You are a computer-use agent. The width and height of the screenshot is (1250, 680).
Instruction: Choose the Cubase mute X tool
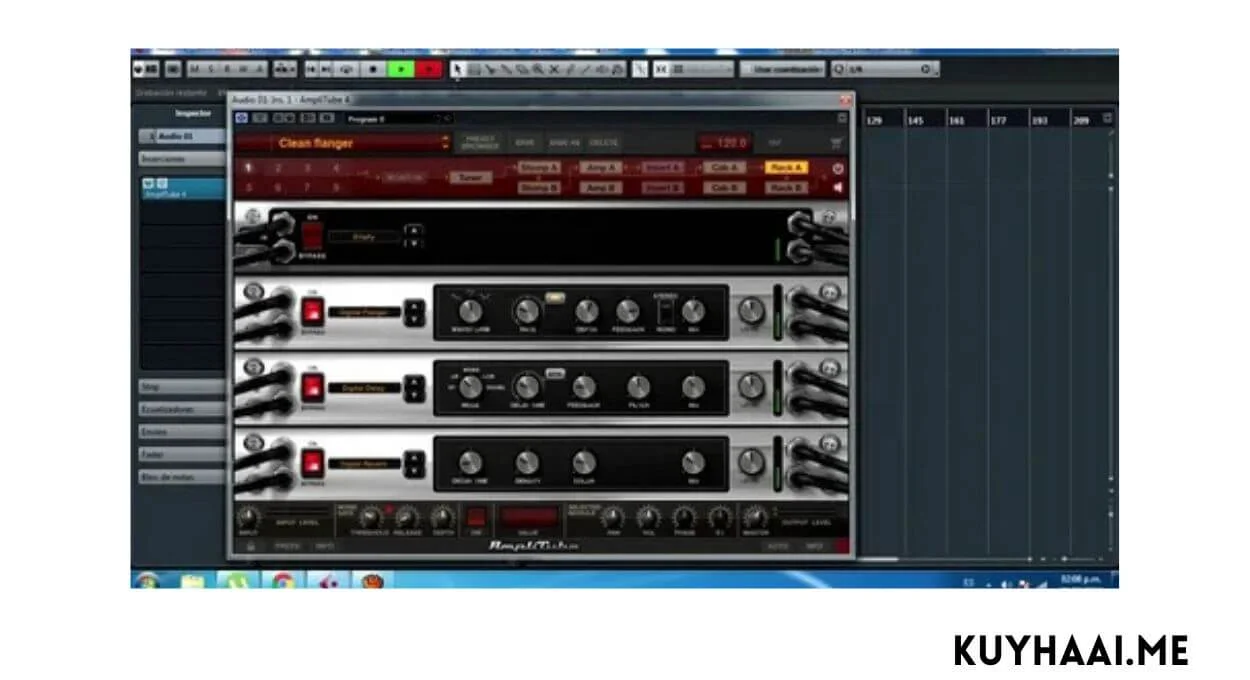pos(554,69)
